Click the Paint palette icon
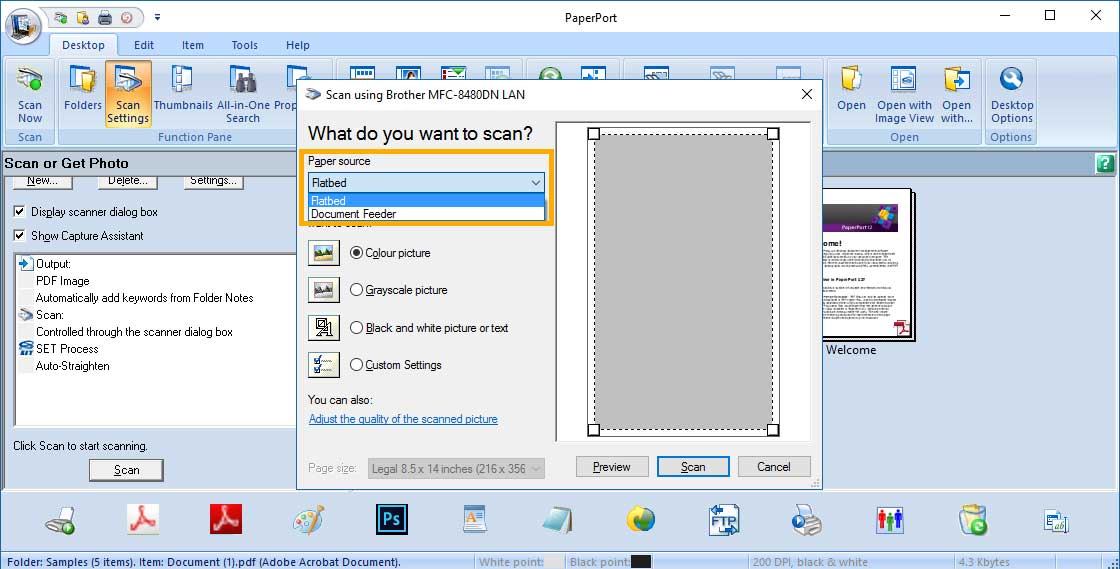 (309, 520)
